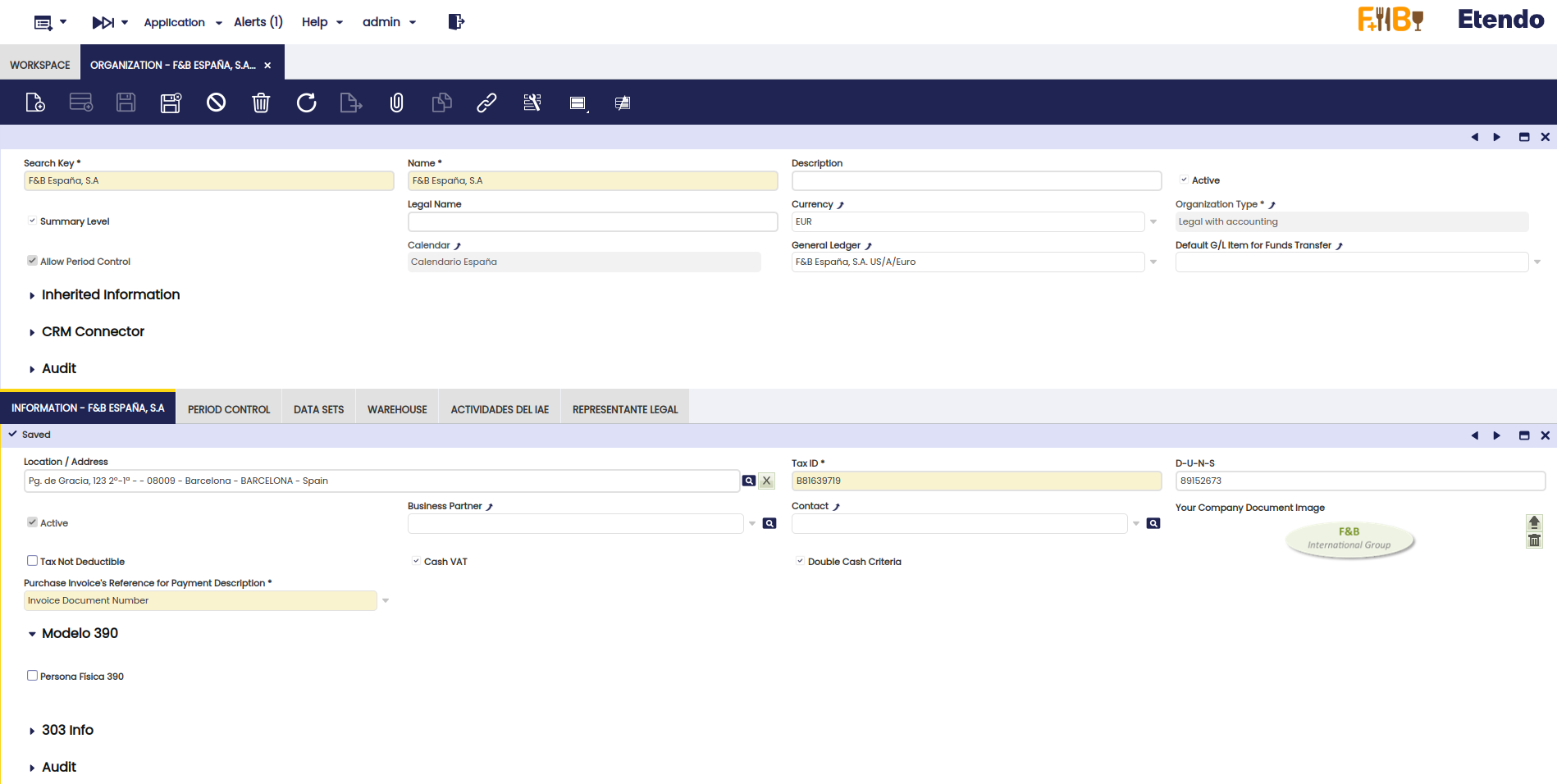This screenshot has height=784, width=1557.
Task: Follow Calendar field link label
Action: point(434,245)
